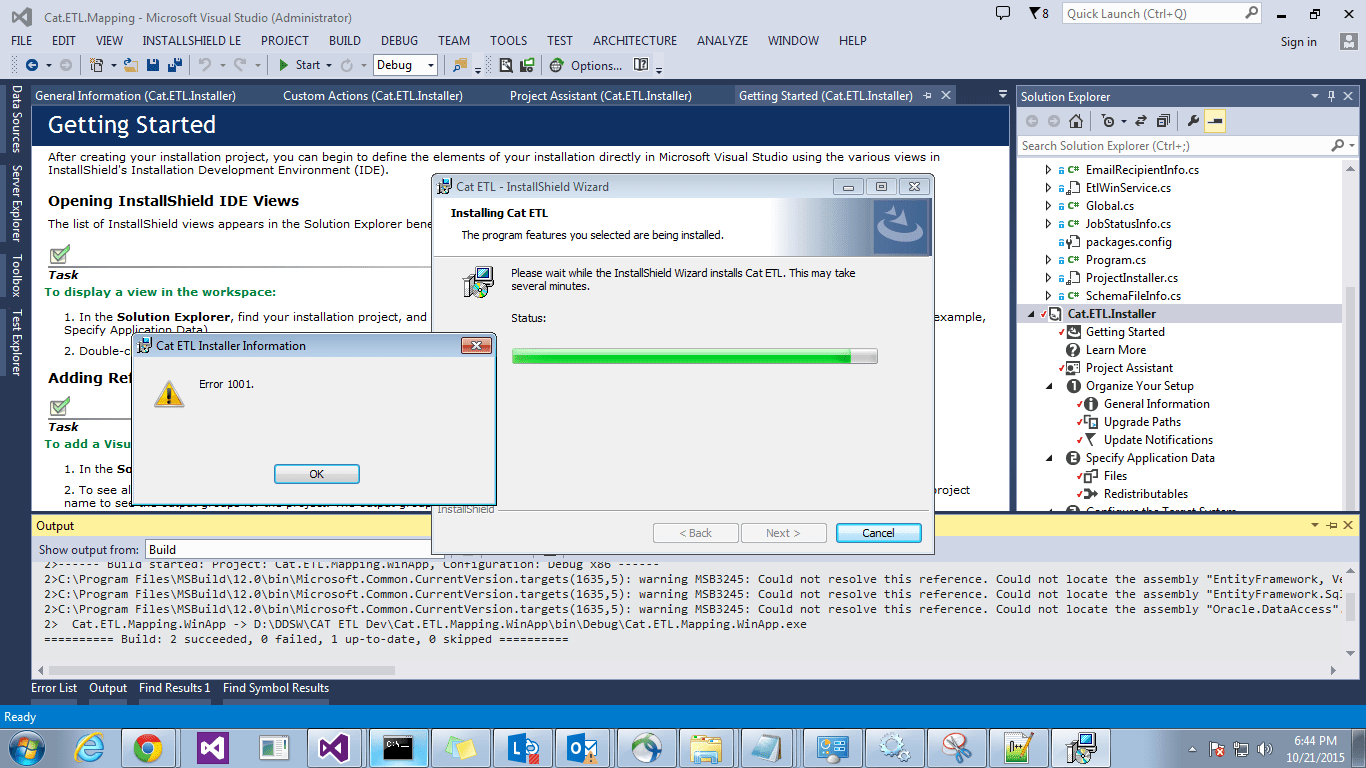Open the Start button dropdown arrow
Image resolution: width=1366 pixels, height=768 pixels.
pyautogui.click(x=329, y=65)
